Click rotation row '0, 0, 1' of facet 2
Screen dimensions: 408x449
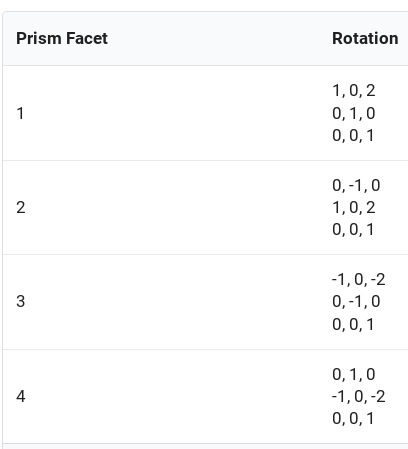(x=353, y=230)
